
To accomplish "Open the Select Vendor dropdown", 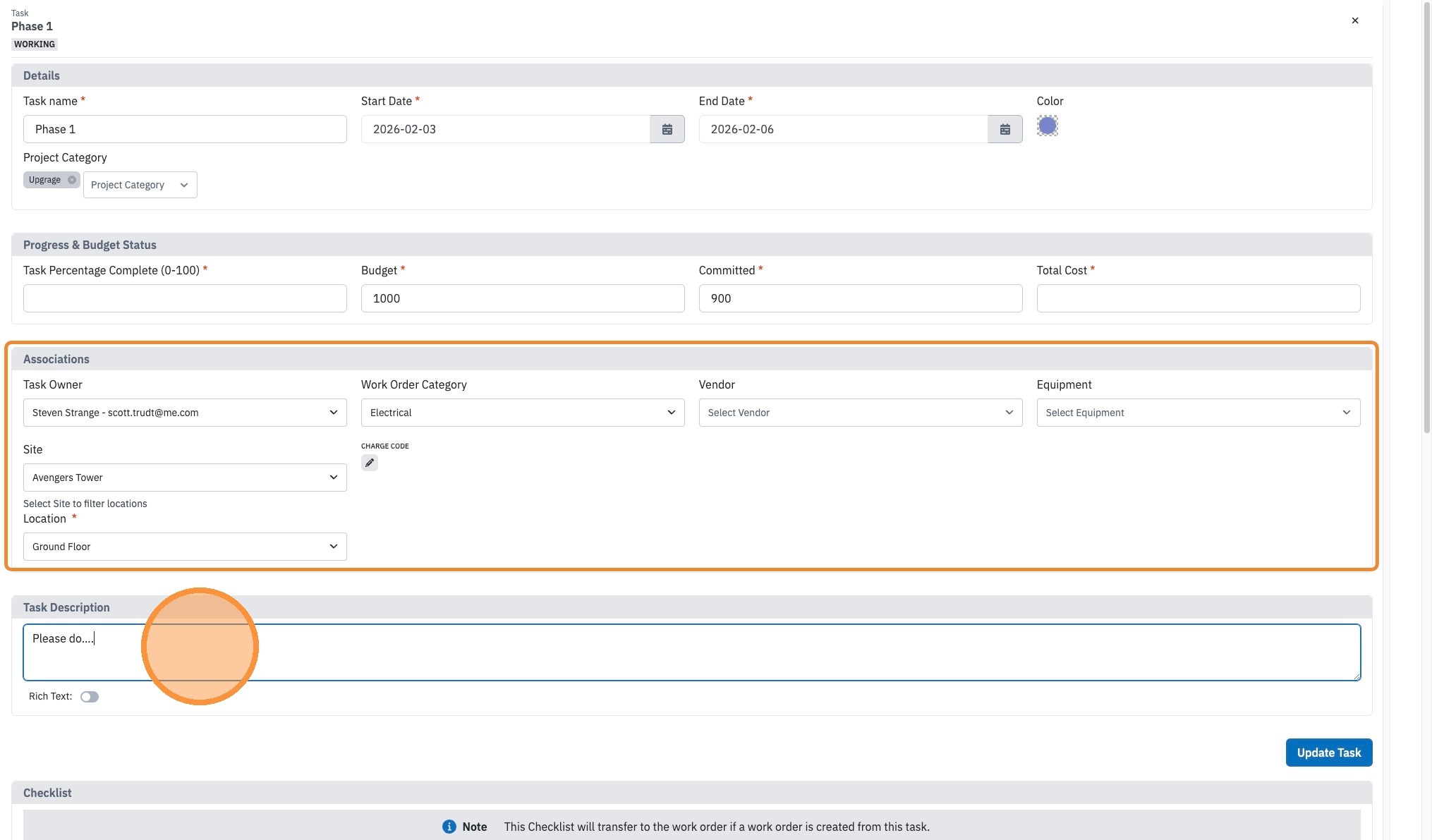I will pos(860,413).
